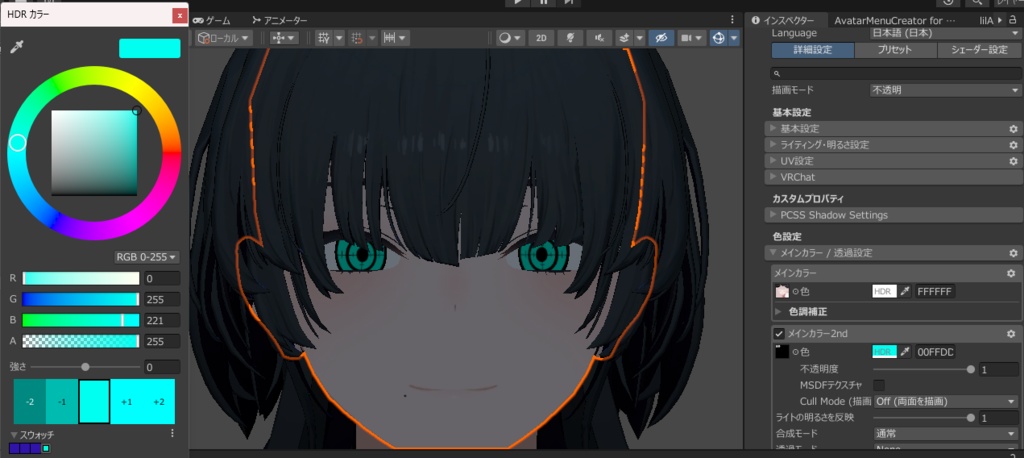Toggle grid visibility icon

coord(324,38)
